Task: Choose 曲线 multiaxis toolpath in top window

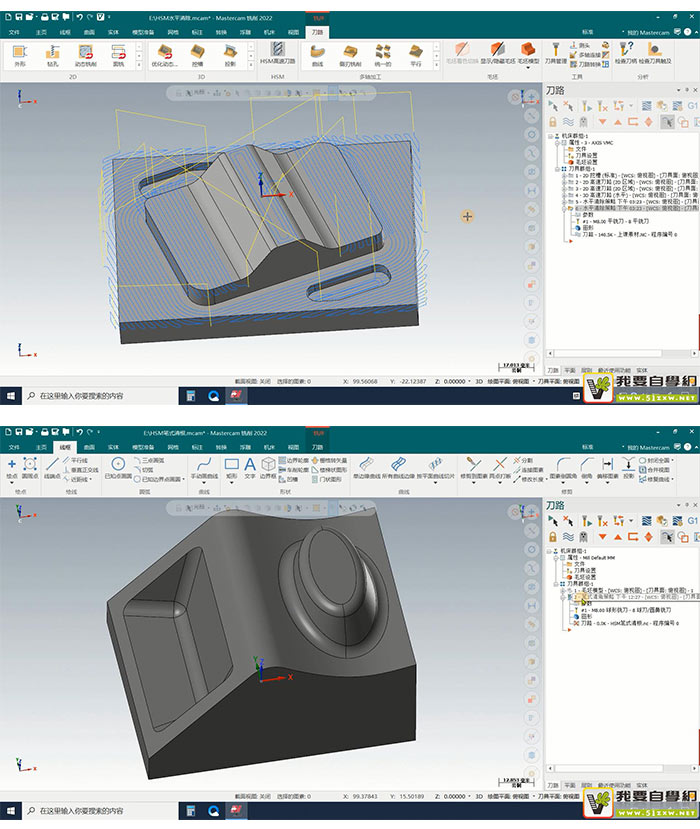Action: point(317,56)
